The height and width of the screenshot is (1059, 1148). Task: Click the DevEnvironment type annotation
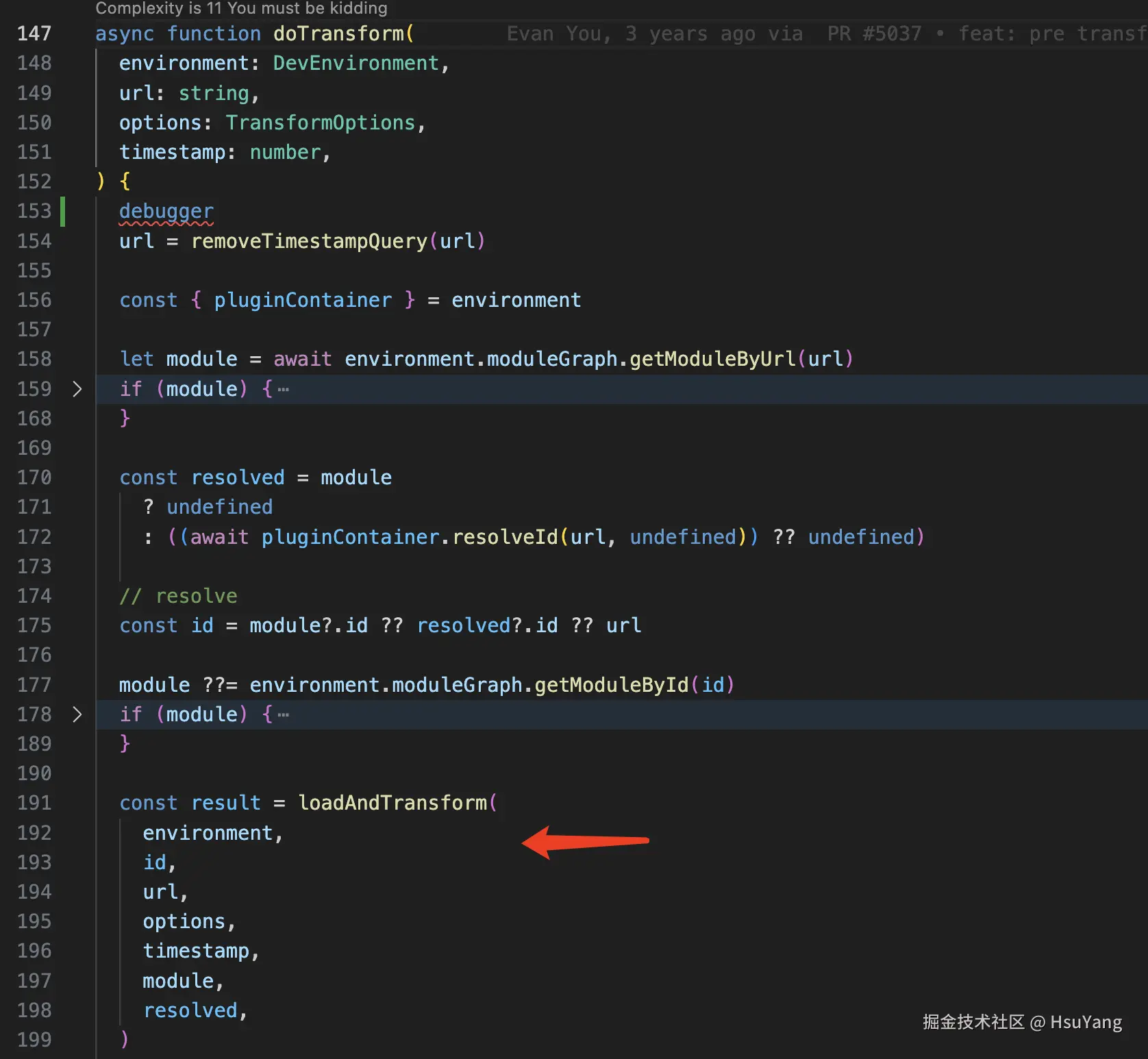tap(356, 63)
